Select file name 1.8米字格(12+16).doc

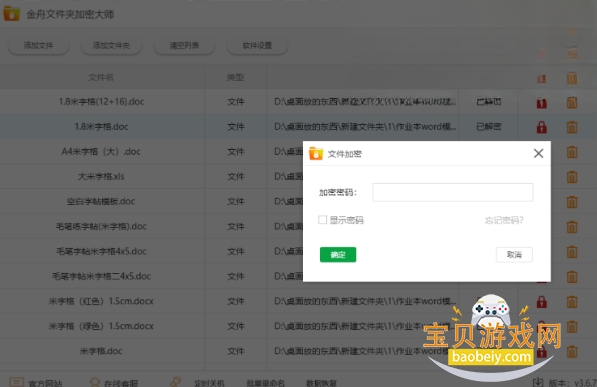(101, 102)
